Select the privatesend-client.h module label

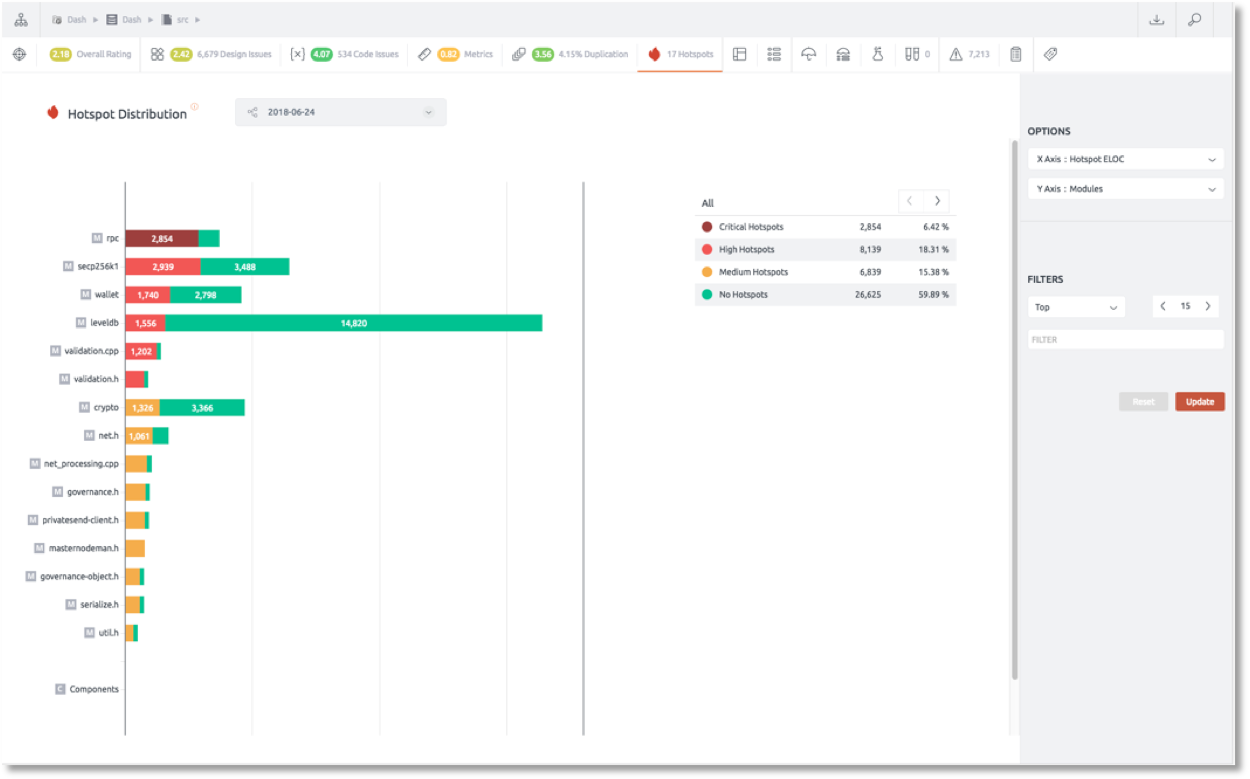[80, 520]
